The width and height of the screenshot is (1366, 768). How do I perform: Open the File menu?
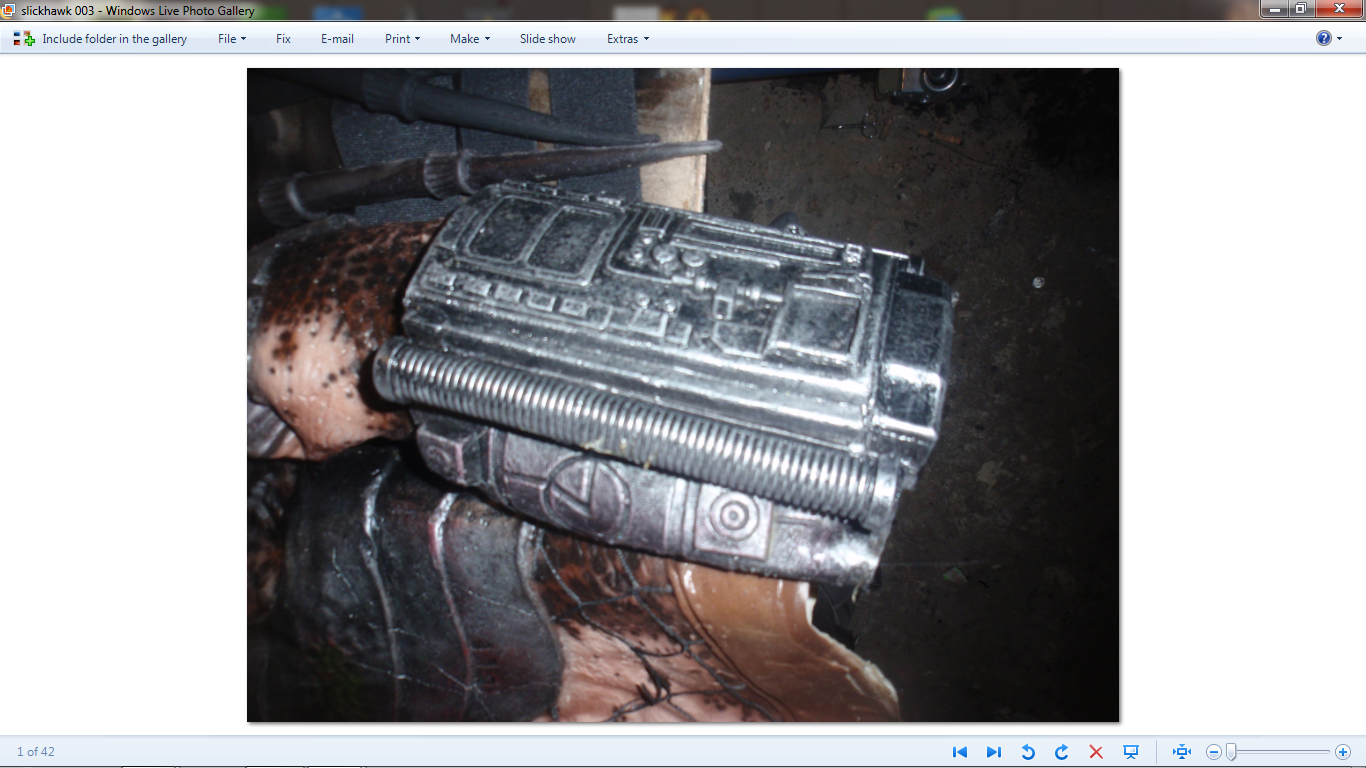[x=232, y=39]
